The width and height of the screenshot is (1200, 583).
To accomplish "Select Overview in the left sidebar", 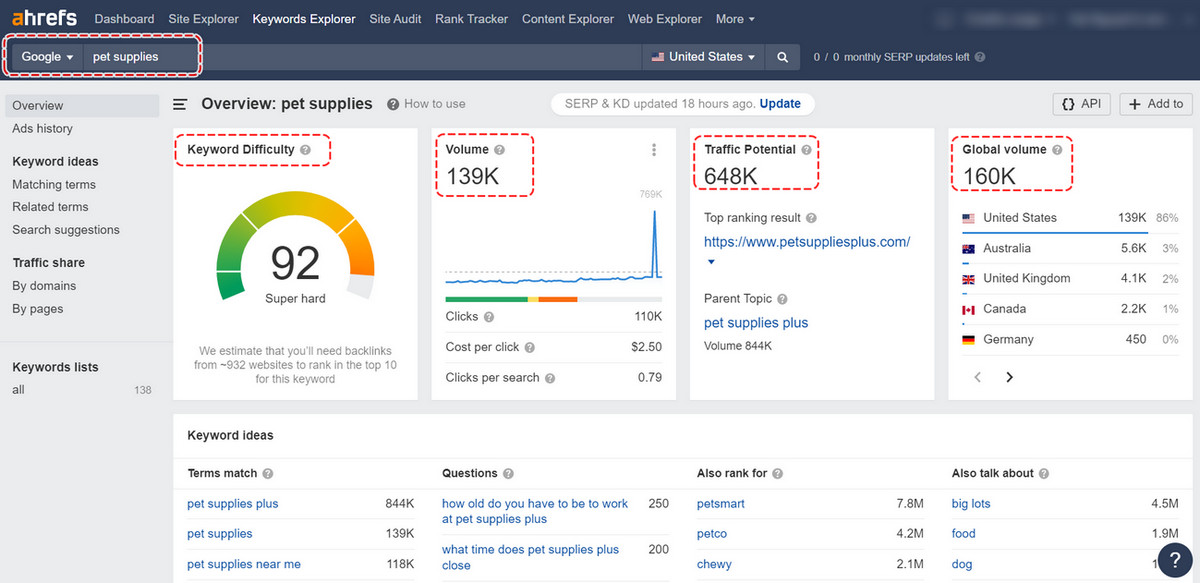I will pyautogui.click(x=82, y=106).
